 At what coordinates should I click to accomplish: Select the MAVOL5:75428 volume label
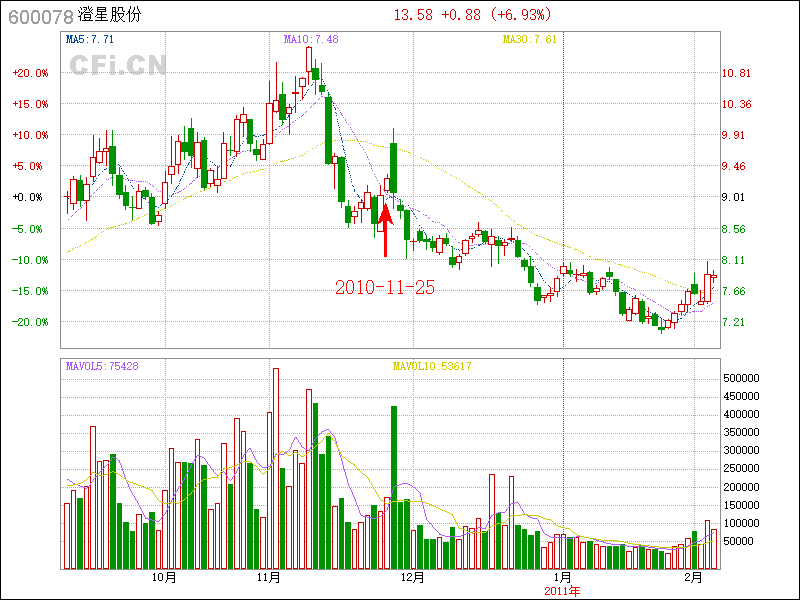pyautogui.click(x=102, y=366)
